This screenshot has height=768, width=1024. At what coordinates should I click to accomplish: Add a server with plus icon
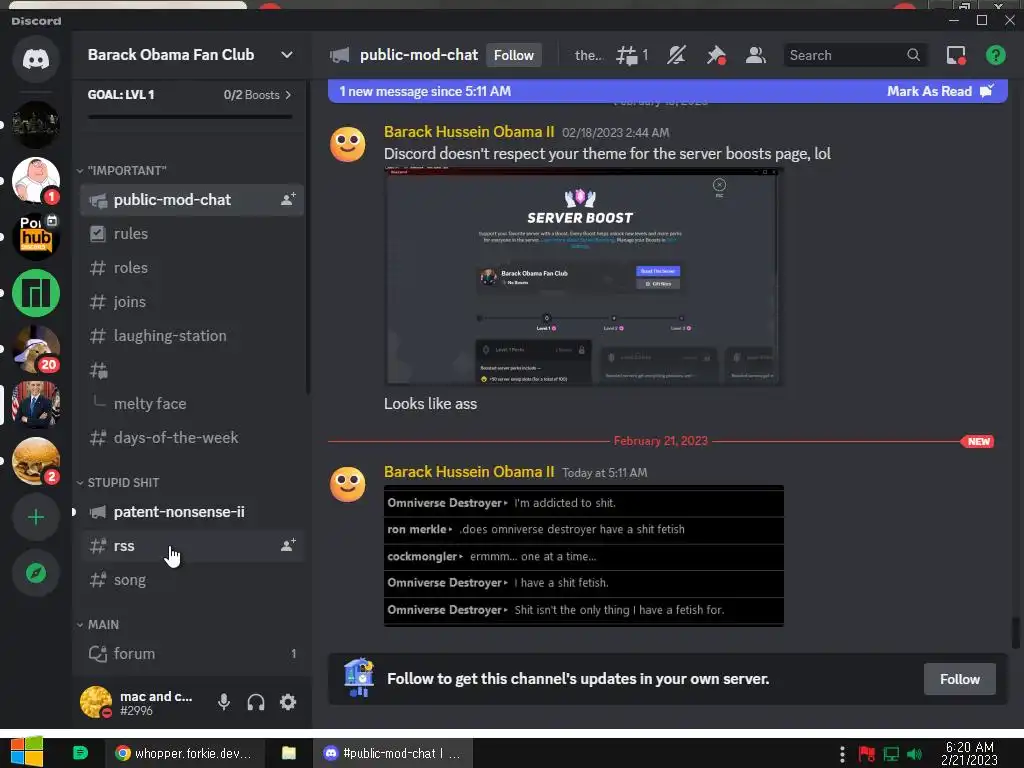[x=36, y=517]
